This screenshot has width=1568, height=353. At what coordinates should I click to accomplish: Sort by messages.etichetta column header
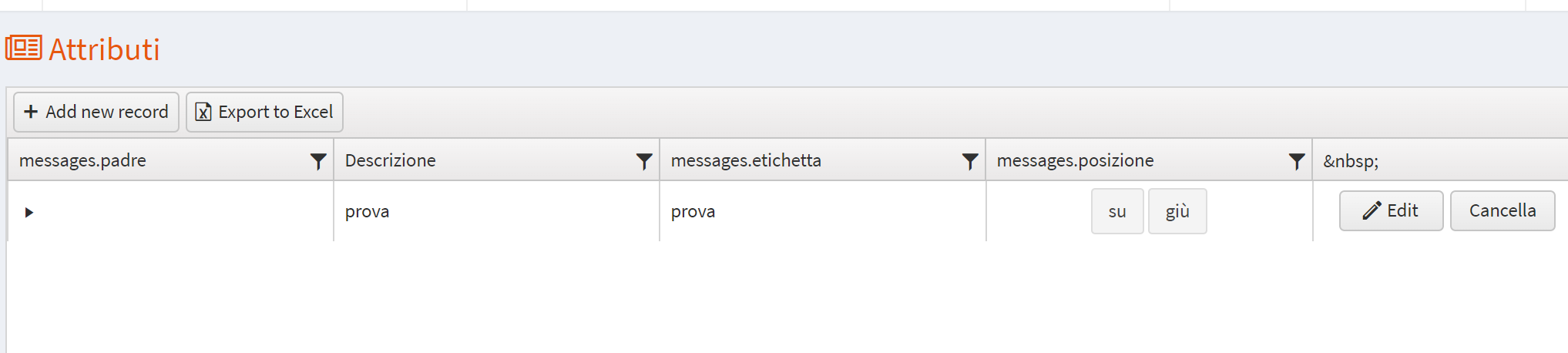point(746,160)
